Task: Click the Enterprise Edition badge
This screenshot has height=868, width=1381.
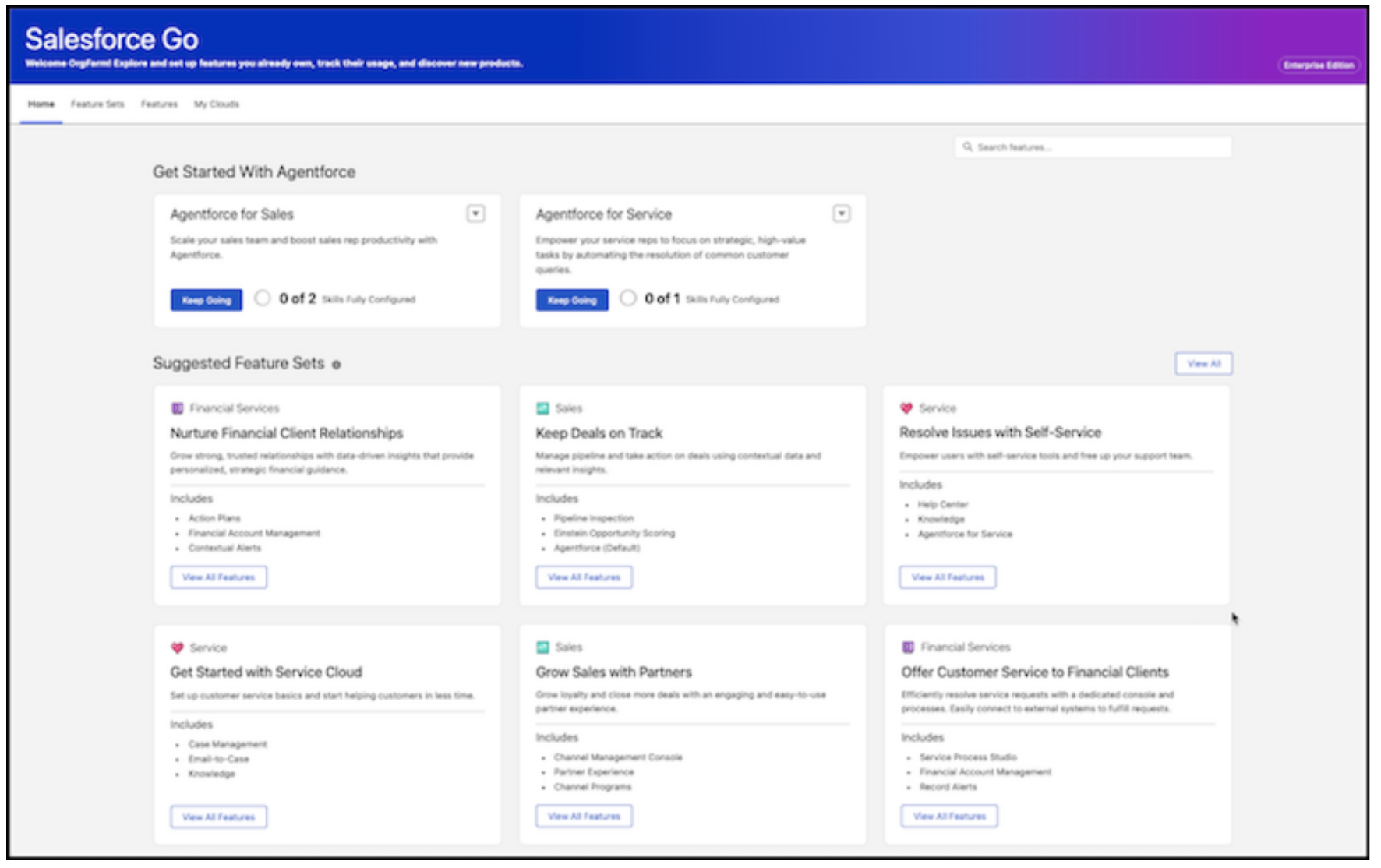Action: [x=1318, y=65]
